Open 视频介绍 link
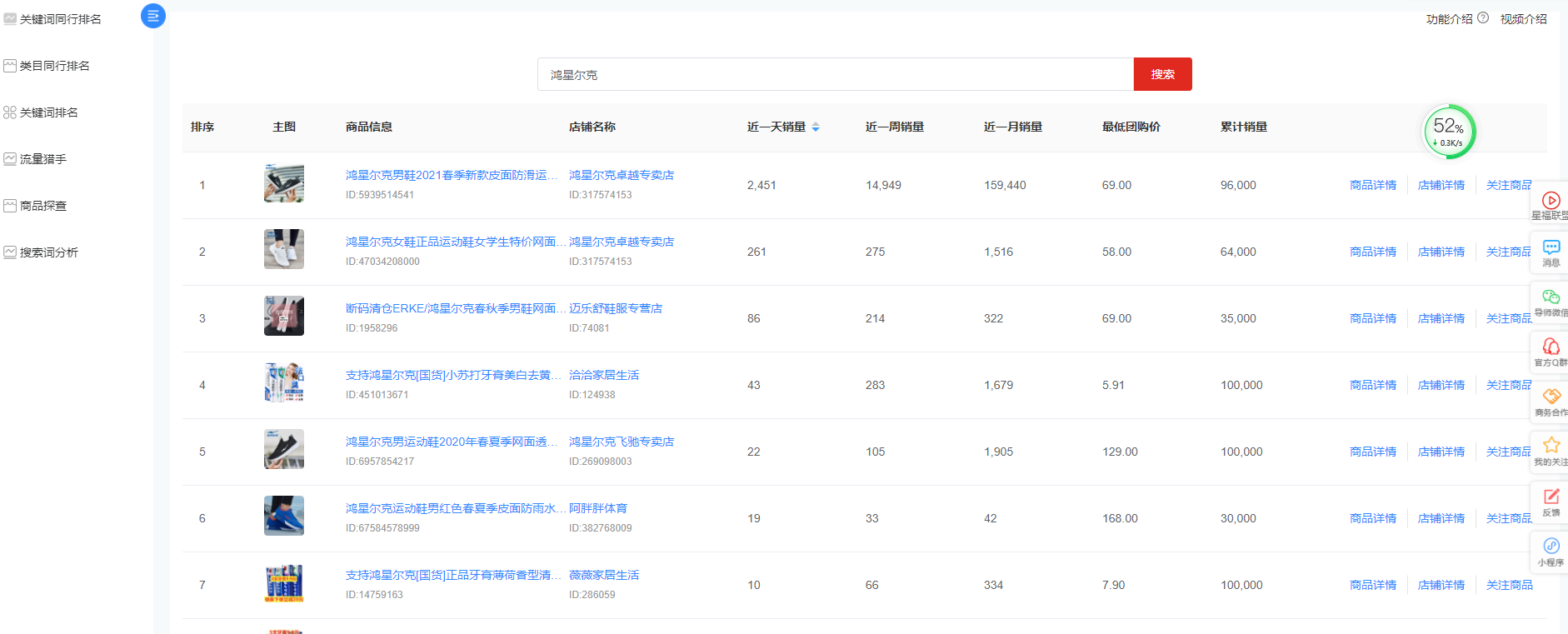Screen dimensions: 1568x634 click(1523, 19)
